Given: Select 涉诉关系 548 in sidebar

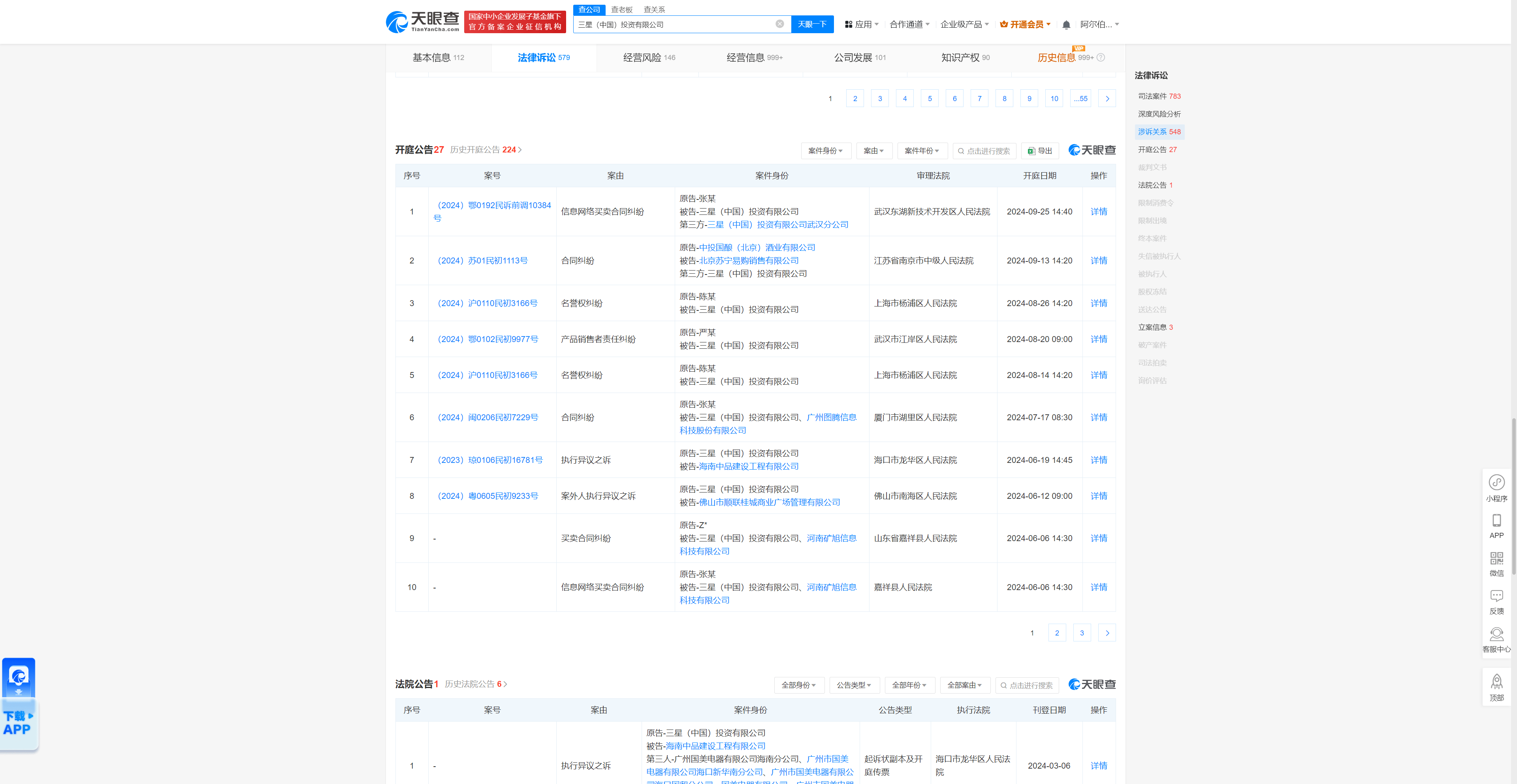Looking at the screenshot, I should pyautogui.click(x=1159, y=131).
